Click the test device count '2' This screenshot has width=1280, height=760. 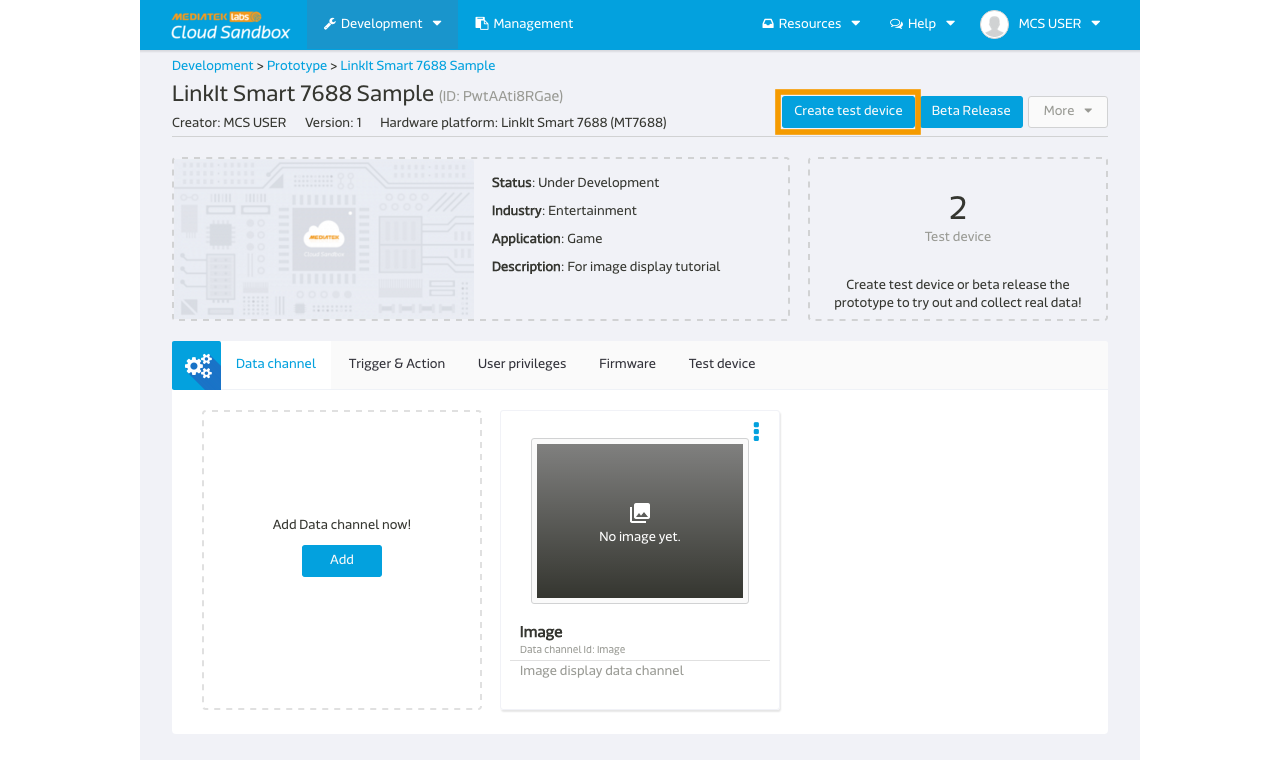[x=958, y=208]
